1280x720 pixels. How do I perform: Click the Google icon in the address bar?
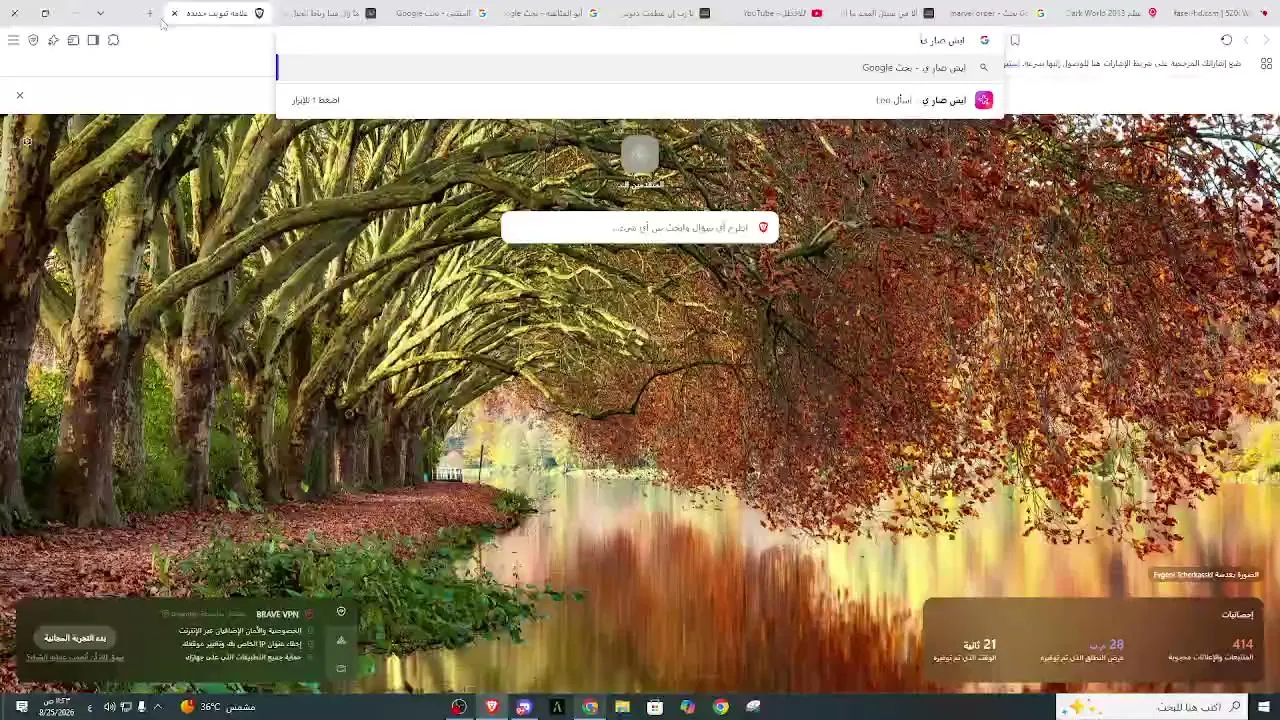tap(984, 40)
